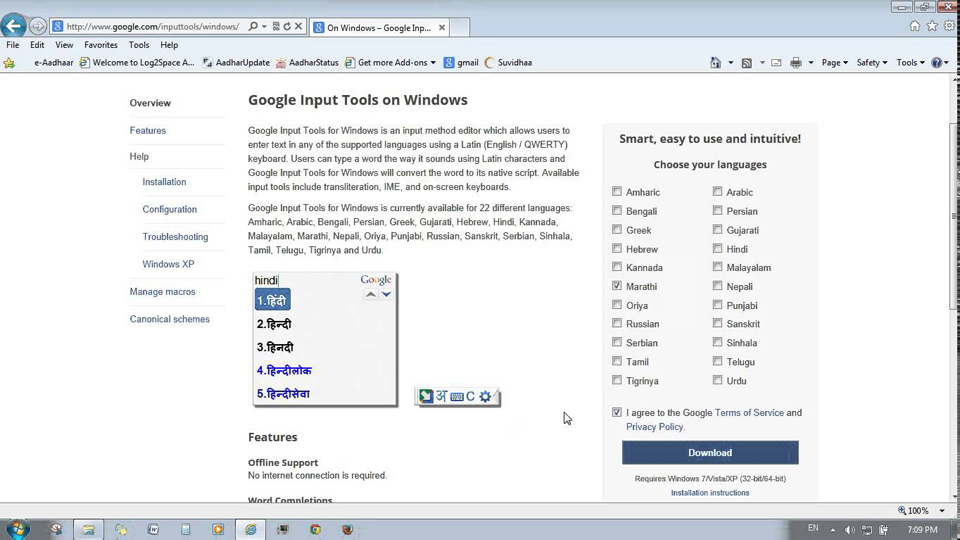The image size is (960, 540).
Task: Click the search magnifier in the address bar
Action: pos(253,26)
